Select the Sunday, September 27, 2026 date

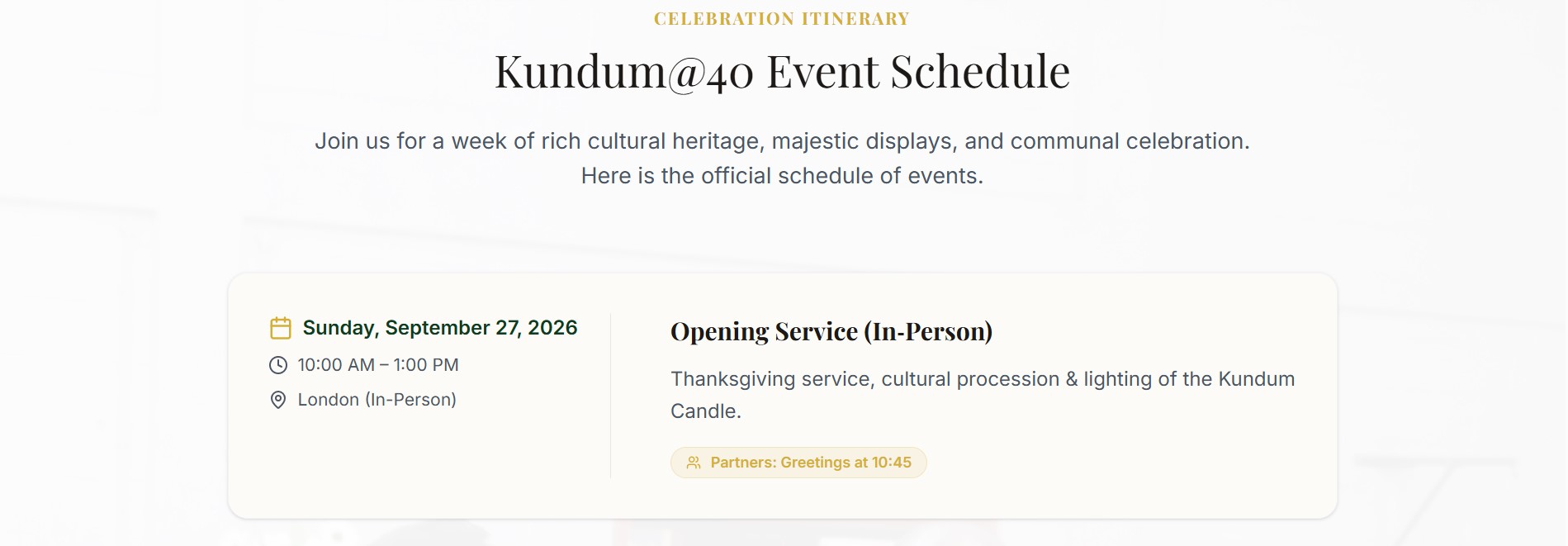tap(439, 328)
